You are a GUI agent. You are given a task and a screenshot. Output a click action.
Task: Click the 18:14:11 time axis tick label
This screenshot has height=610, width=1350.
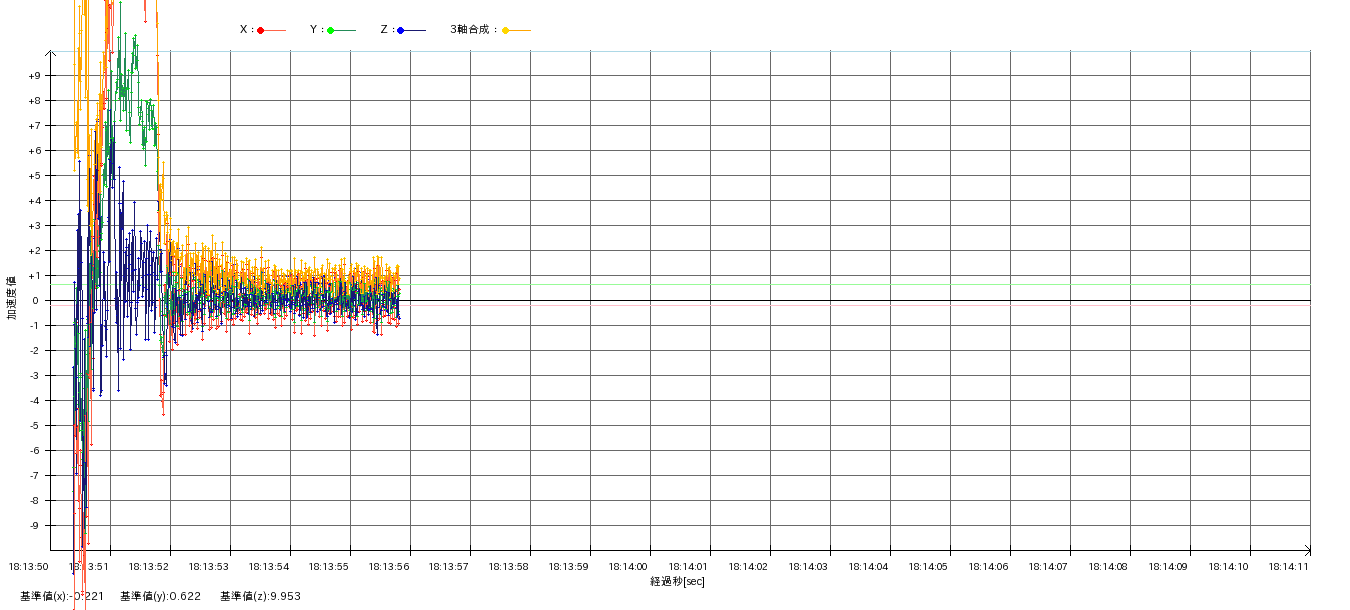[x=1289, y=566]
